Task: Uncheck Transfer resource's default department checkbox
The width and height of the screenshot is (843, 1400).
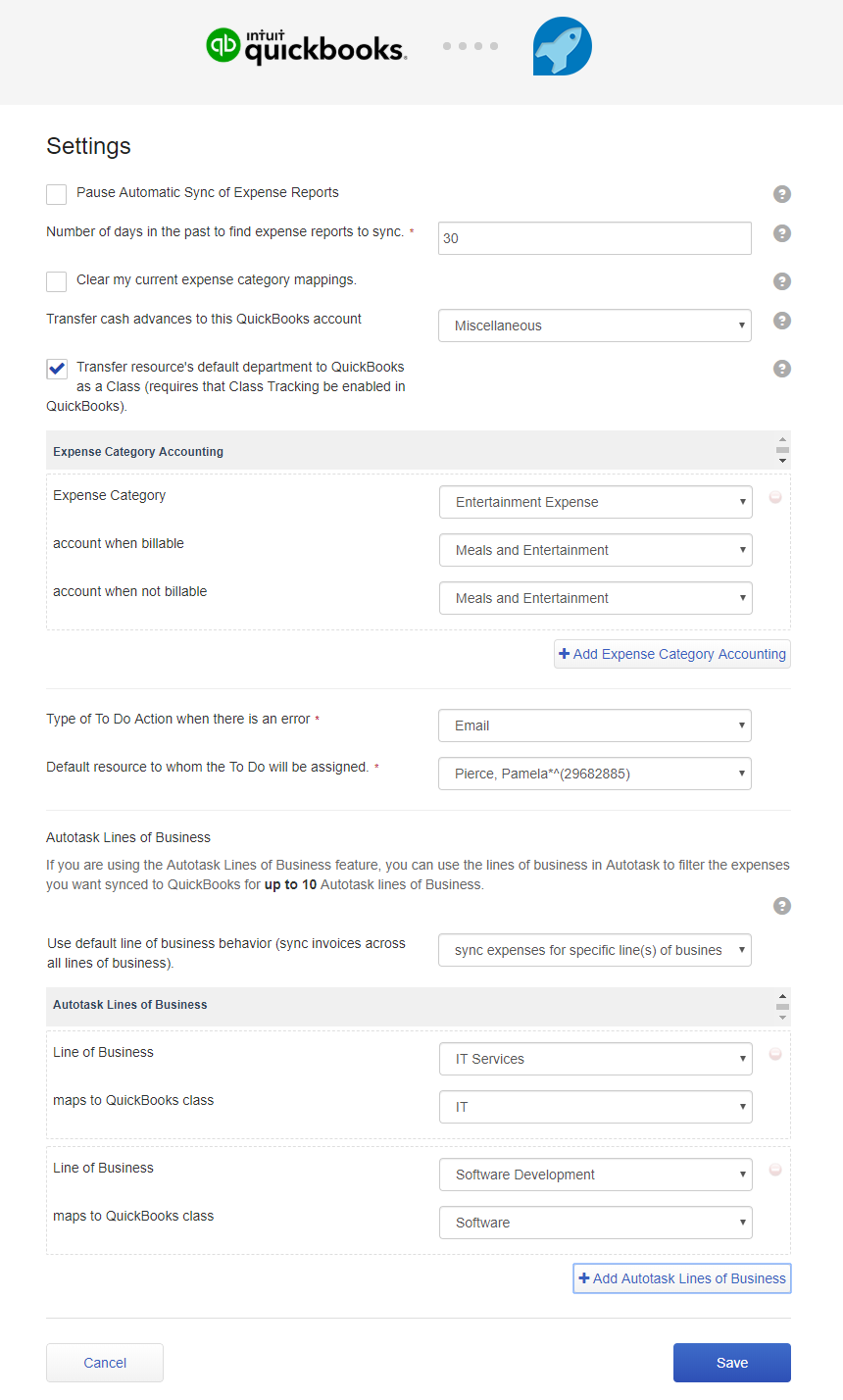Action: (57, 369)
